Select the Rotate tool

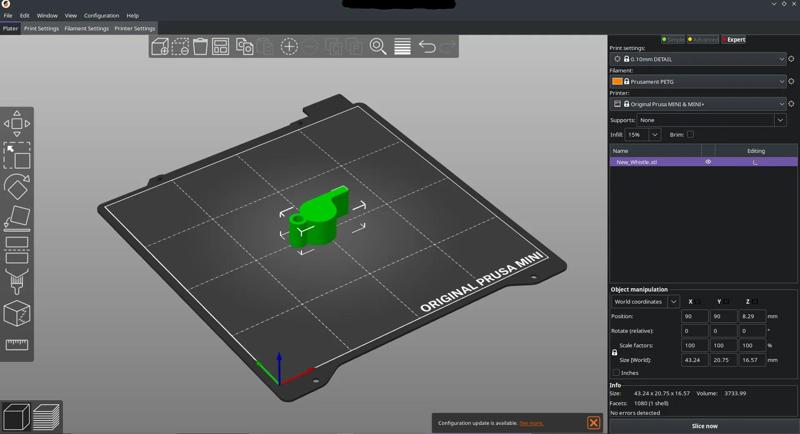point(17,187)
